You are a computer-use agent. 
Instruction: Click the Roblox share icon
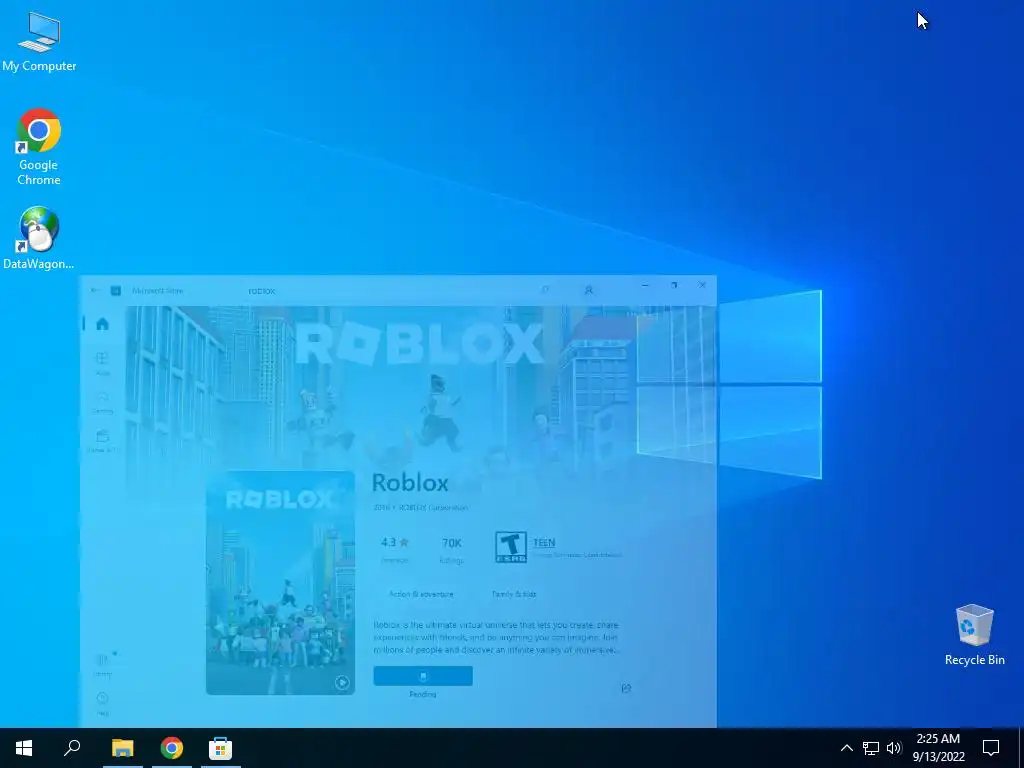coord(626,688)
